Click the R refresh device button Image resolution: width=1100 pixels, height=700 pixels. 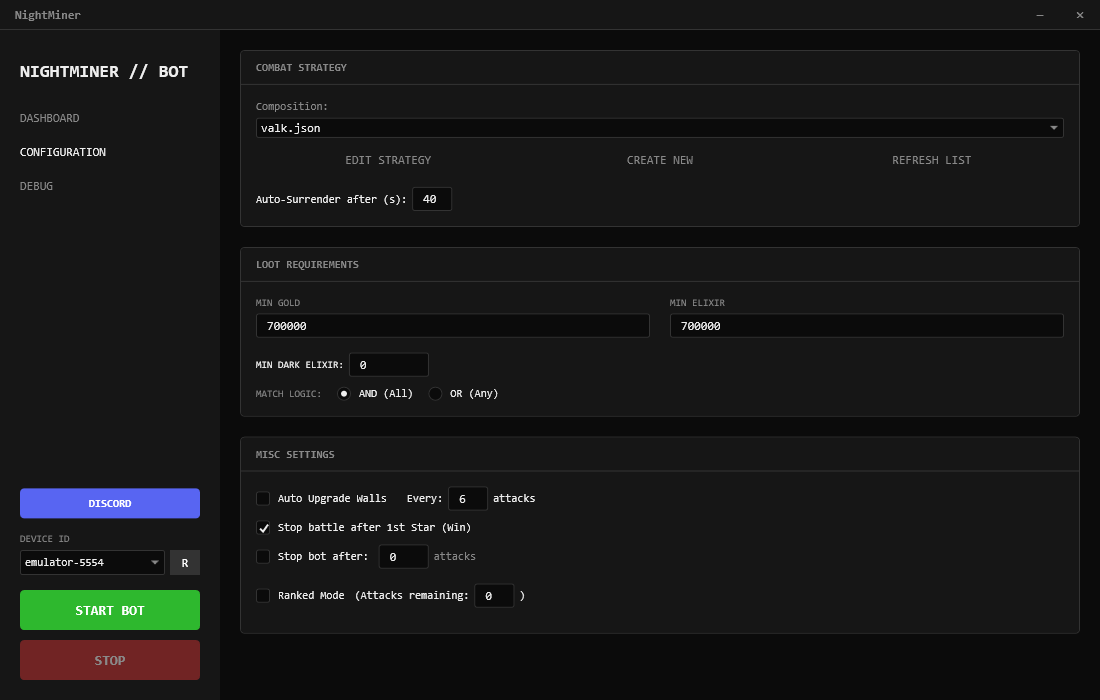(184, 563)
